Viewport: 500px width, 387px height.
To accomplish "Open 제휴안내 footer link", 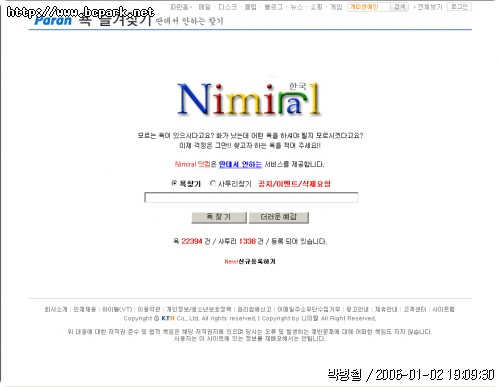I will (386, 309).
